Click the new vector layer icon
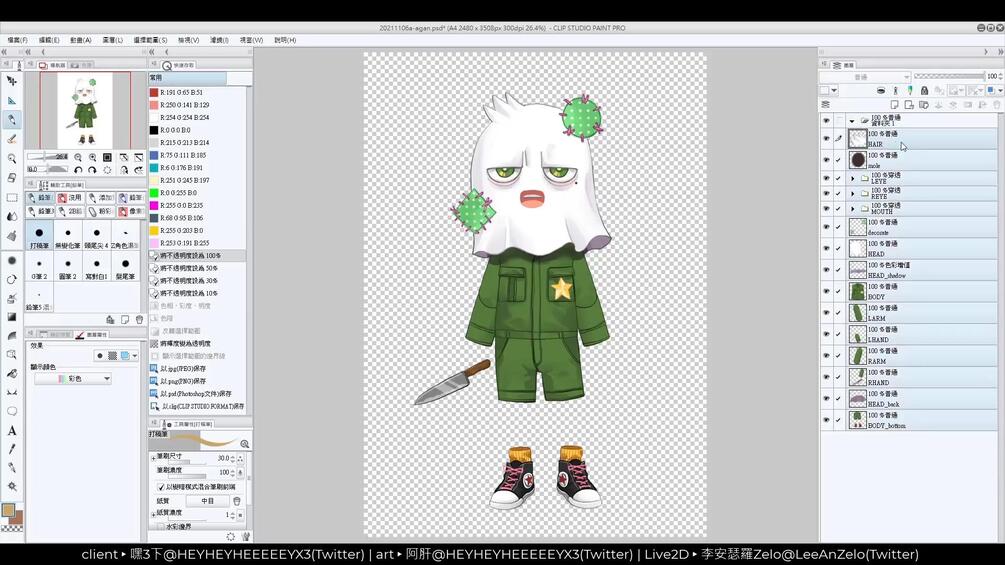Screen dimensions: 1005x565 pos(909,104)
